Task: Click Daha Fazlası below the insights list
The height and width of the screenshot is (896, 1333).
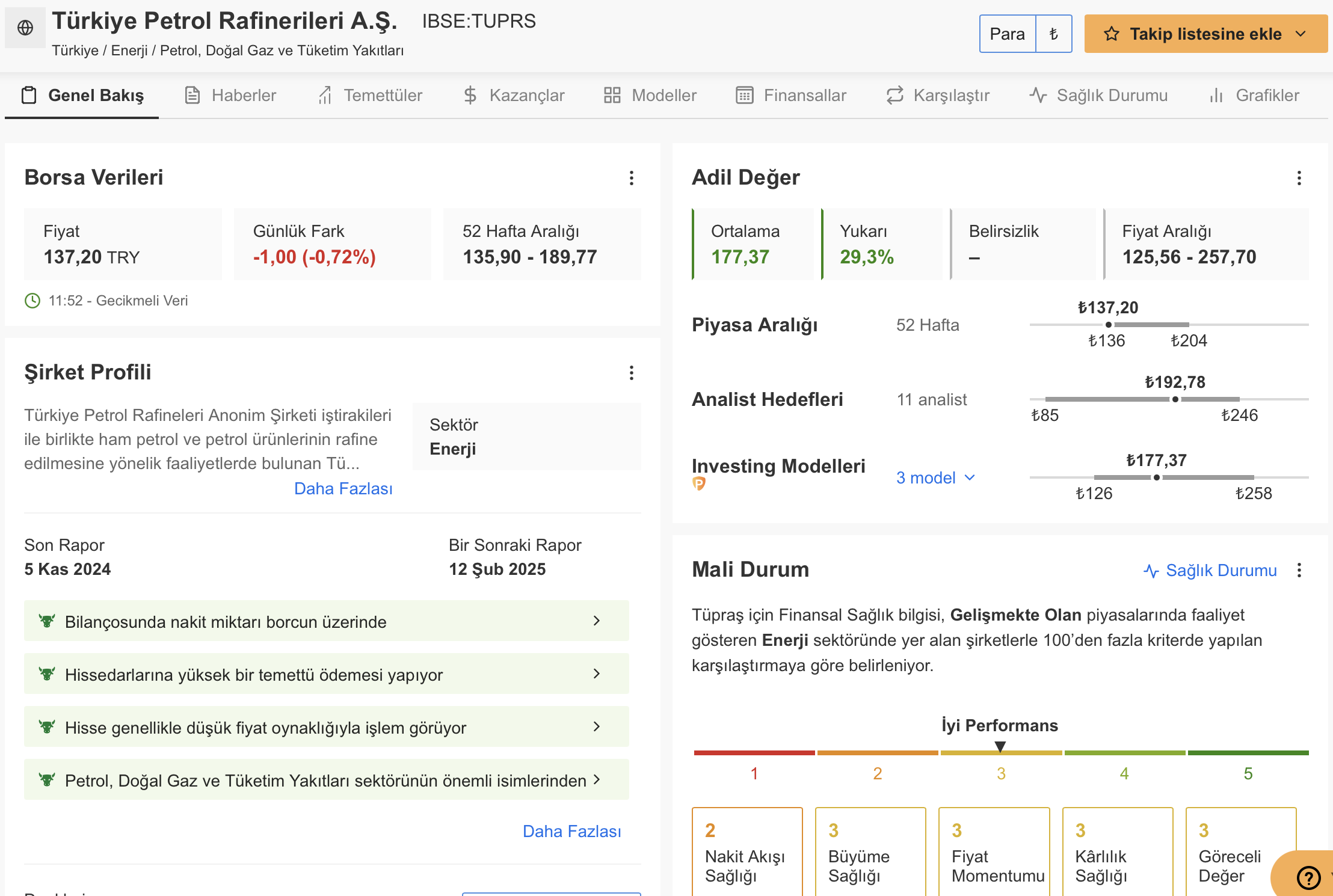Action: click(x=572, y=831)
